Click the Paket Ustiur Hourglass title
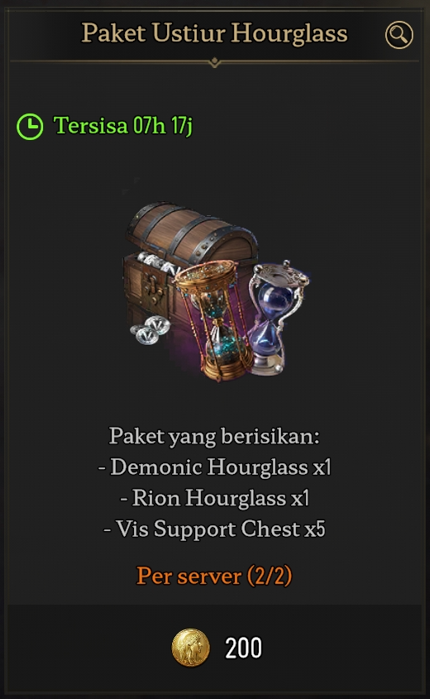The image size is (430, 699). (x=214, y=33)
